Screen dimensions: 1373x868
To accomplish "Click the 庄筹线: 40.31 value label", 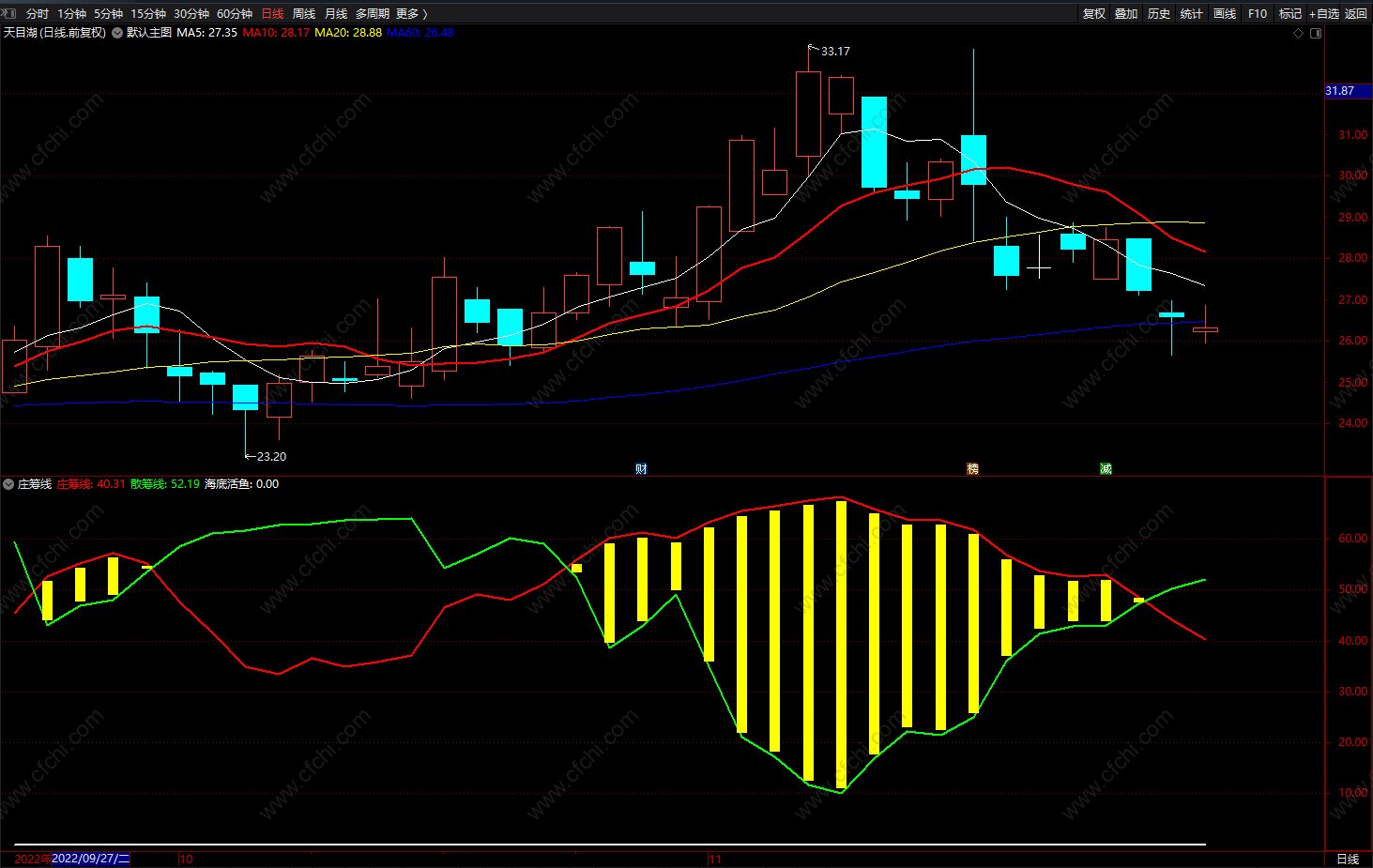I will pos(91,484).
